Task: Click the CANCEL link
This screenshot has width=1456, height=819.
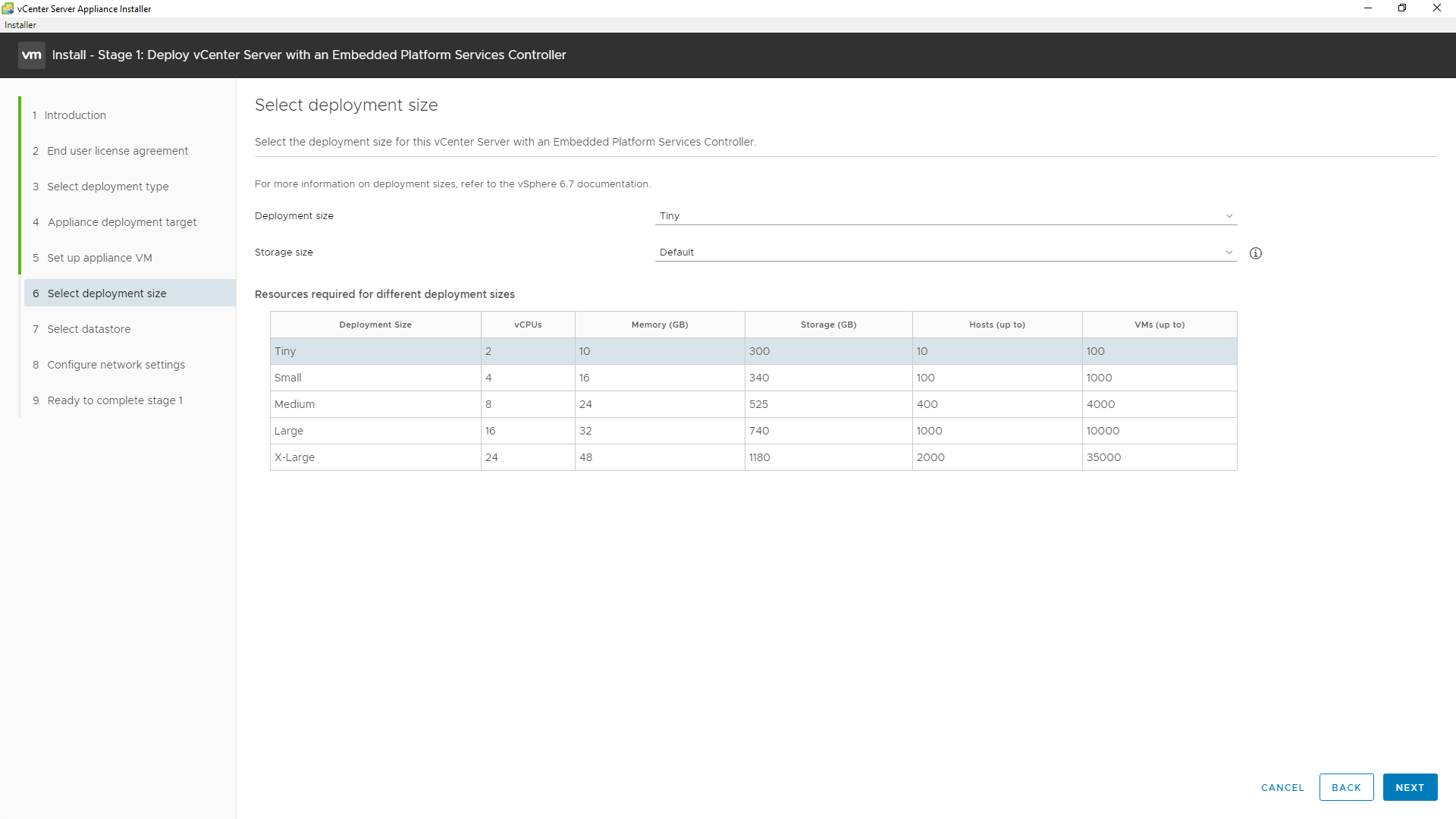Action: [x=1282, y=788]
